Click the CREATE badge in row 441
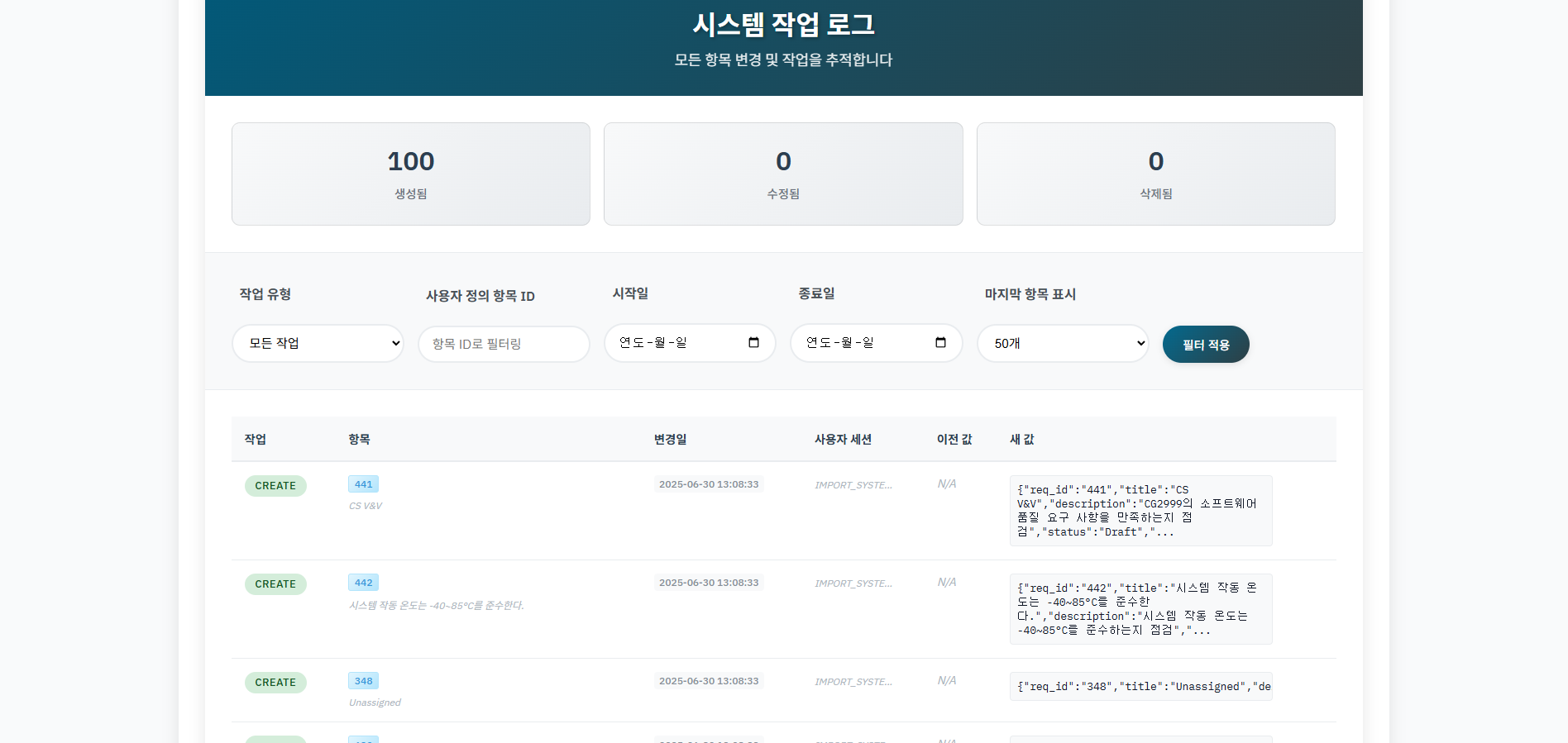Screen dimensions: 1568x743 tap(275, 486)
